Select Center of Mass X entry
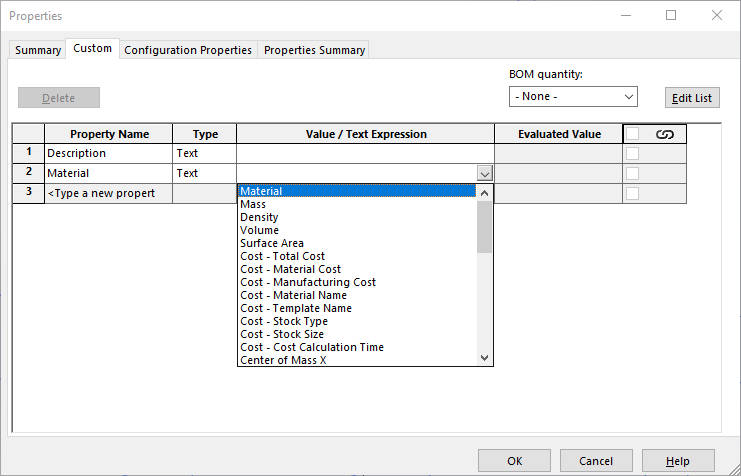 tap(283, 360)
